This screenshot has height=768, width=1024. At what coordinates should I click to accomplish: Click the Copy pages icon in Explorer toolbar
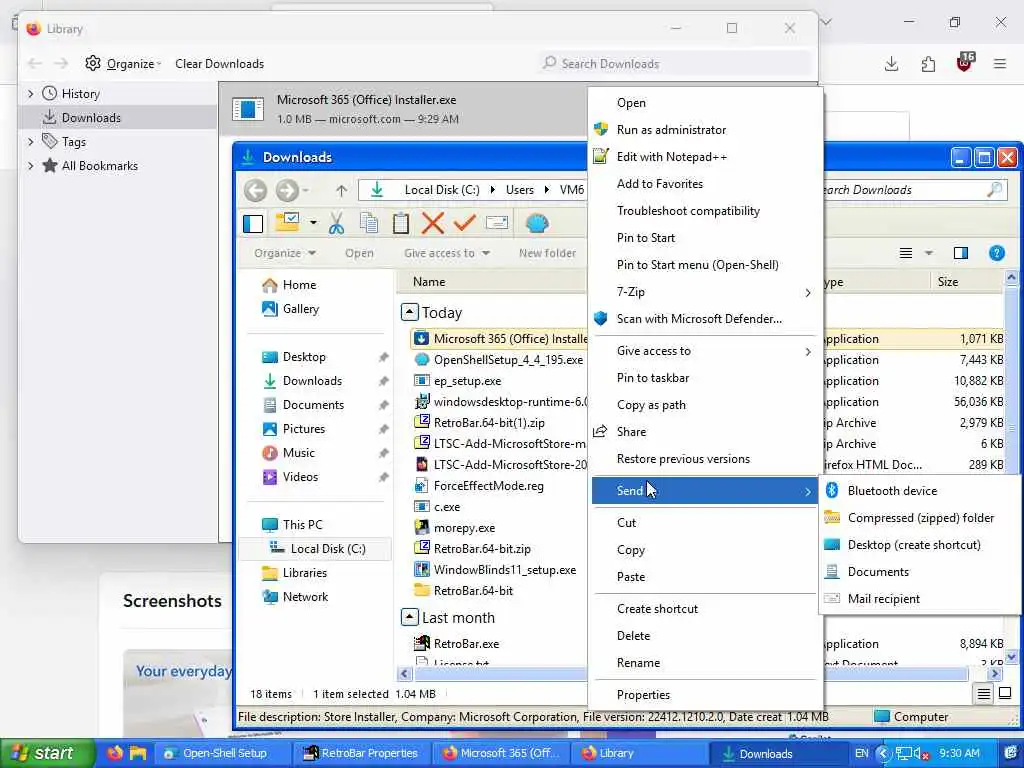pyautogui.click(x=369, y=223)
